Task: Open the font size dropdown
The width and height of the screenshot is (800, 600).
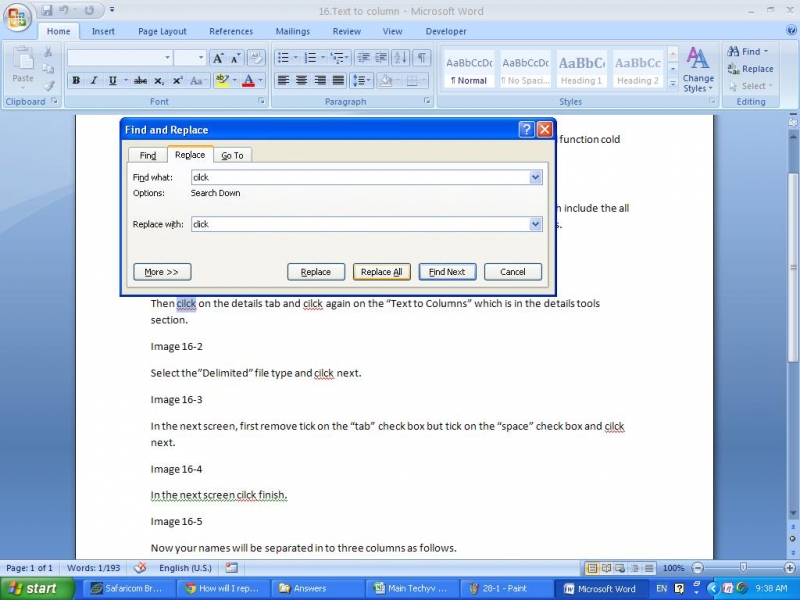Action: [x=201, y=58]
